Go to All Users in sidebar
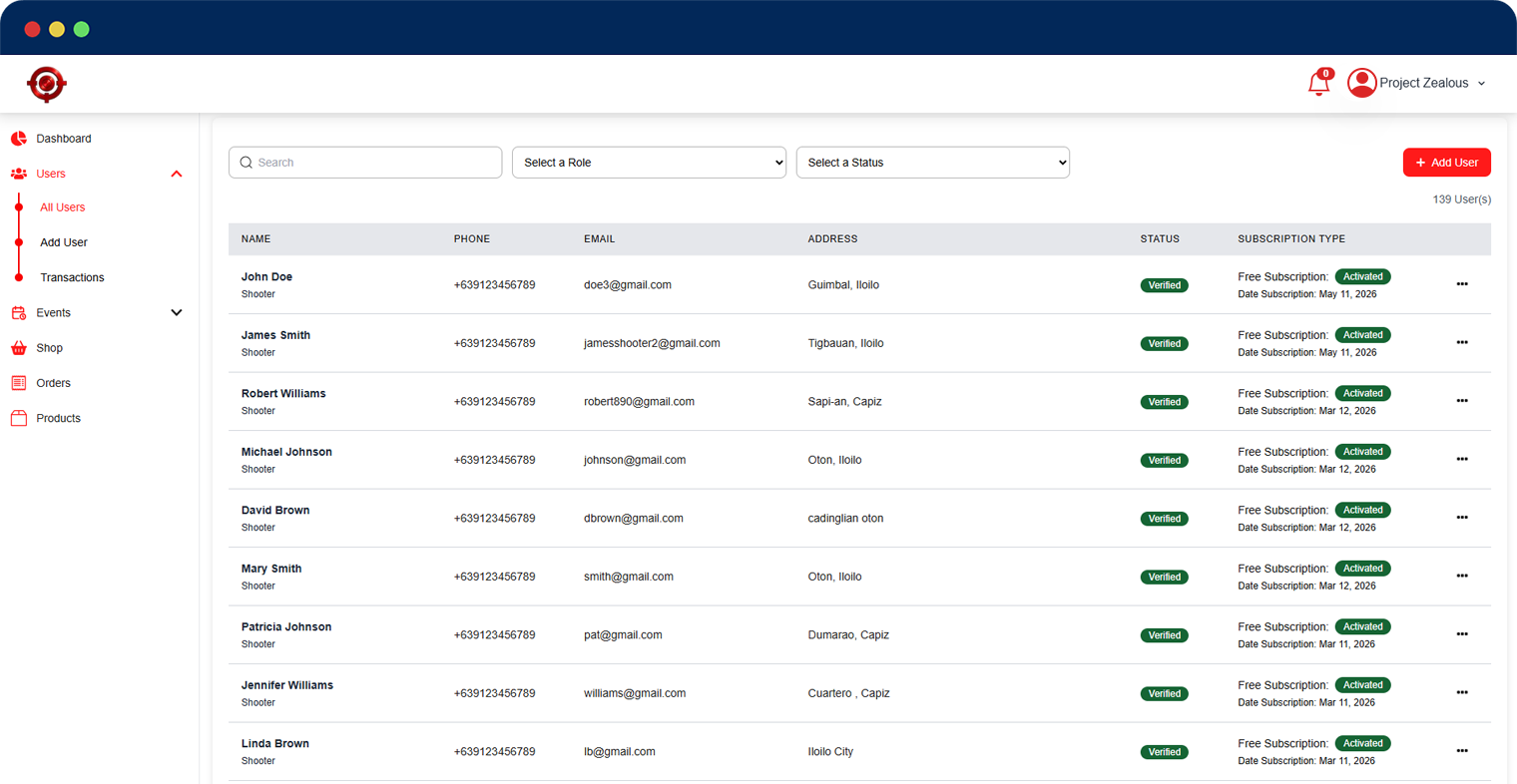1517x784 pixels. click(x=63, y=207)
